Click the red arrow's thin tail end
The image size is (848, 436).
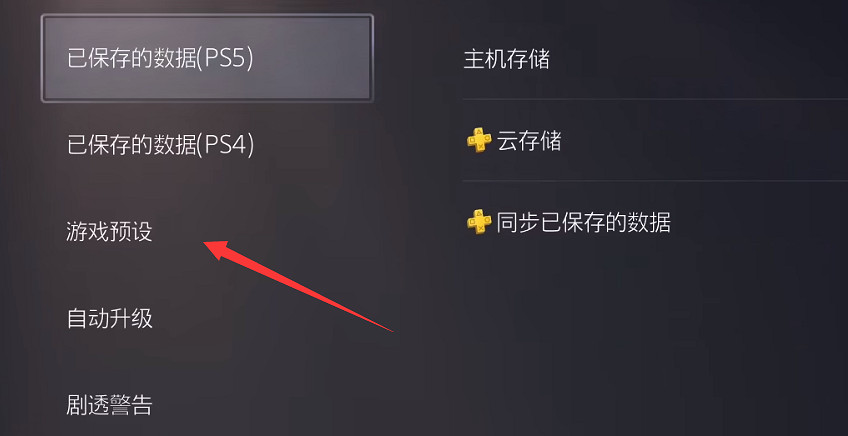[392, 331]
